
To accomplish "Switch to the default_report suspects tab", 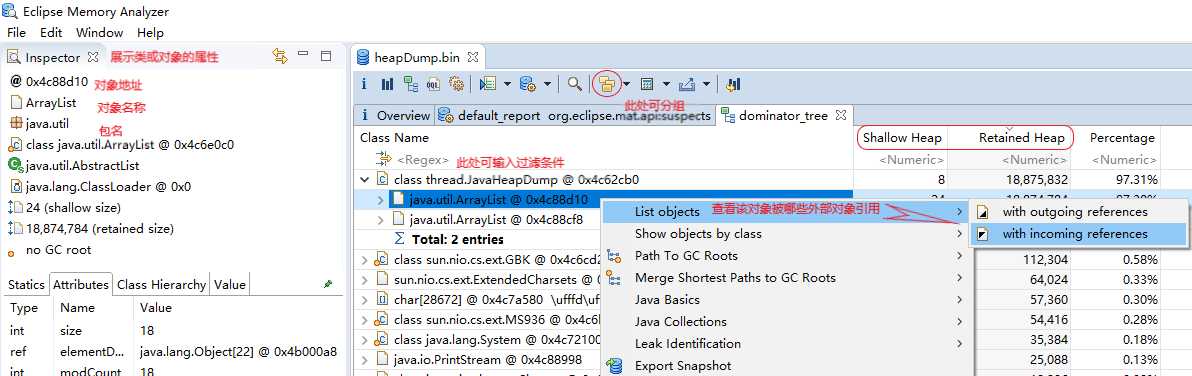I will click(575, 115).
